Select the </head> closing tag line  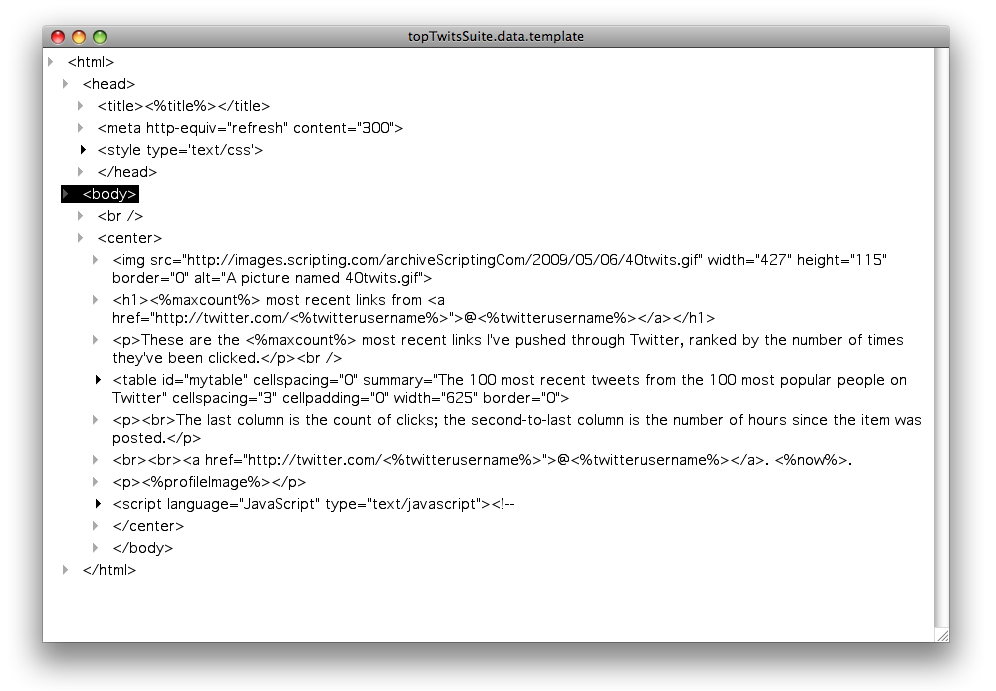[x=127, y=171]
